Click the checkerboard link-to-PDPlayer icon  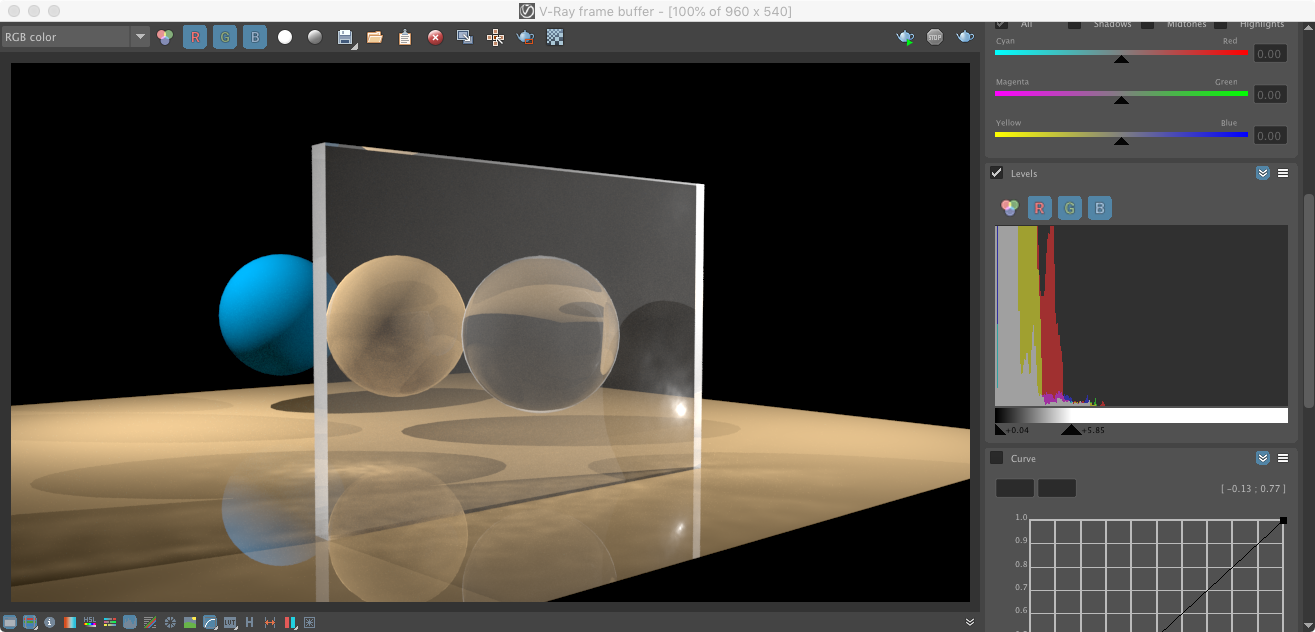pyautogui.click(x=555, y=37)
